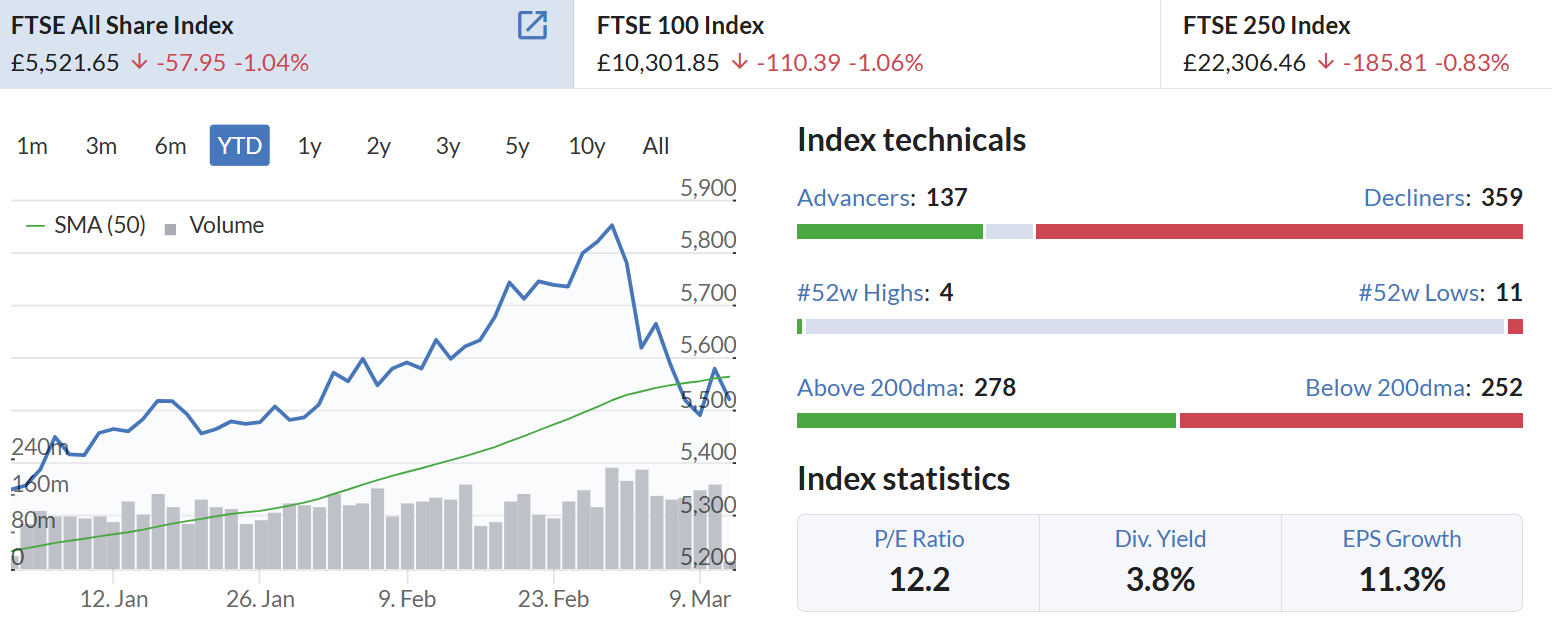The width and height of the screenshot is (1552, 625).
Task: Open the EPS Growth statistic link
Action: 1402,539
